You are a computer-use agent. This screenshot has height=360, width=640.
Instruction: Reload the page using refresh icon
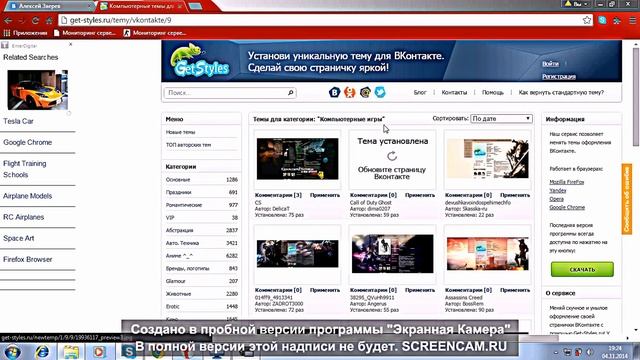click(36, 20)
